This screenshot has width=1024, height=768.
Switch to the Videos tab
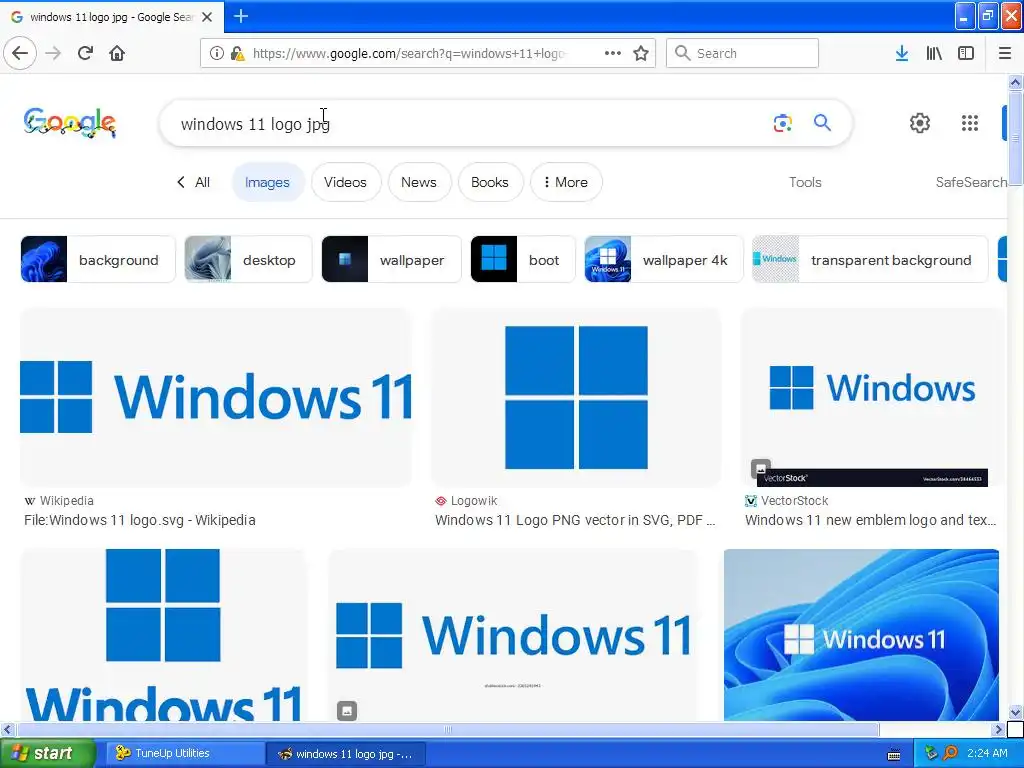[x=345, y=182]
